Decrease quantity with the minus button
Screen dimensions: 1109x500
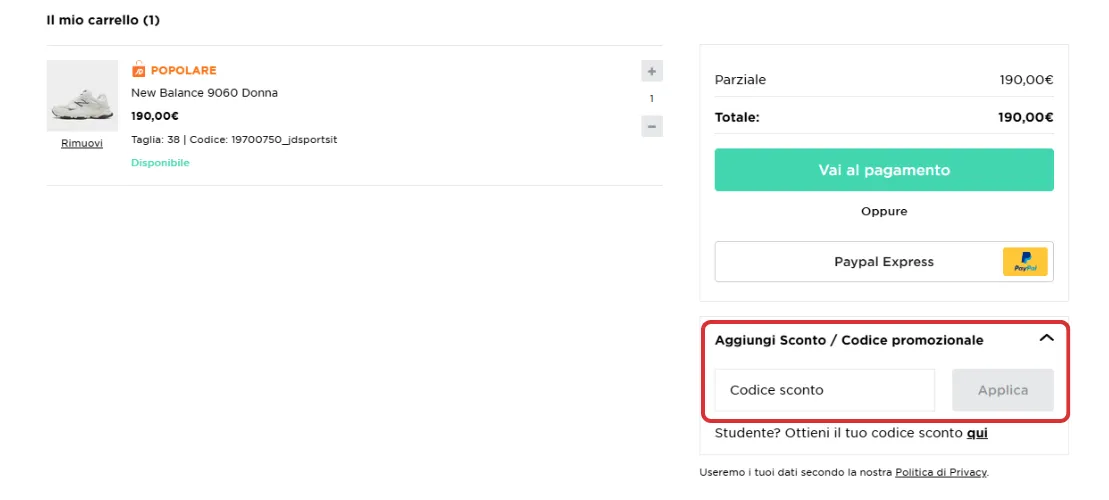pyautogui.click(x=652, y=126)
